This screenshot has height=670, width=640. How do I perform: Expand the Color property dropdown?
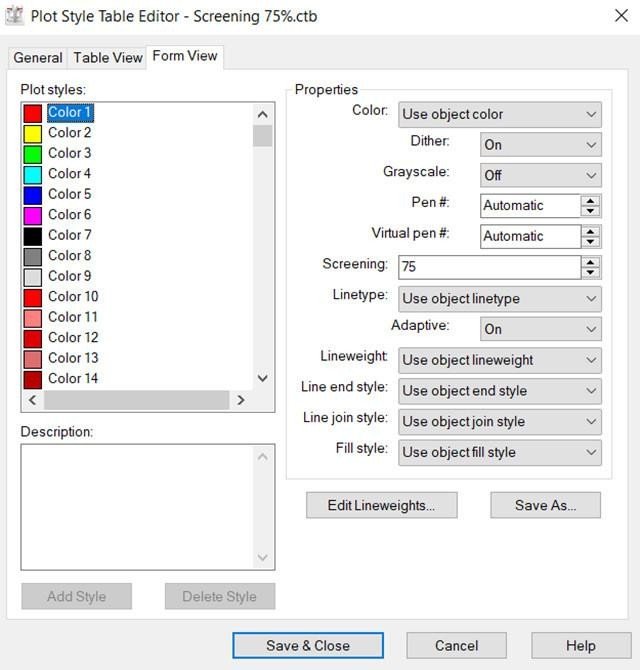pyautogui.click(x=499, y=115)
